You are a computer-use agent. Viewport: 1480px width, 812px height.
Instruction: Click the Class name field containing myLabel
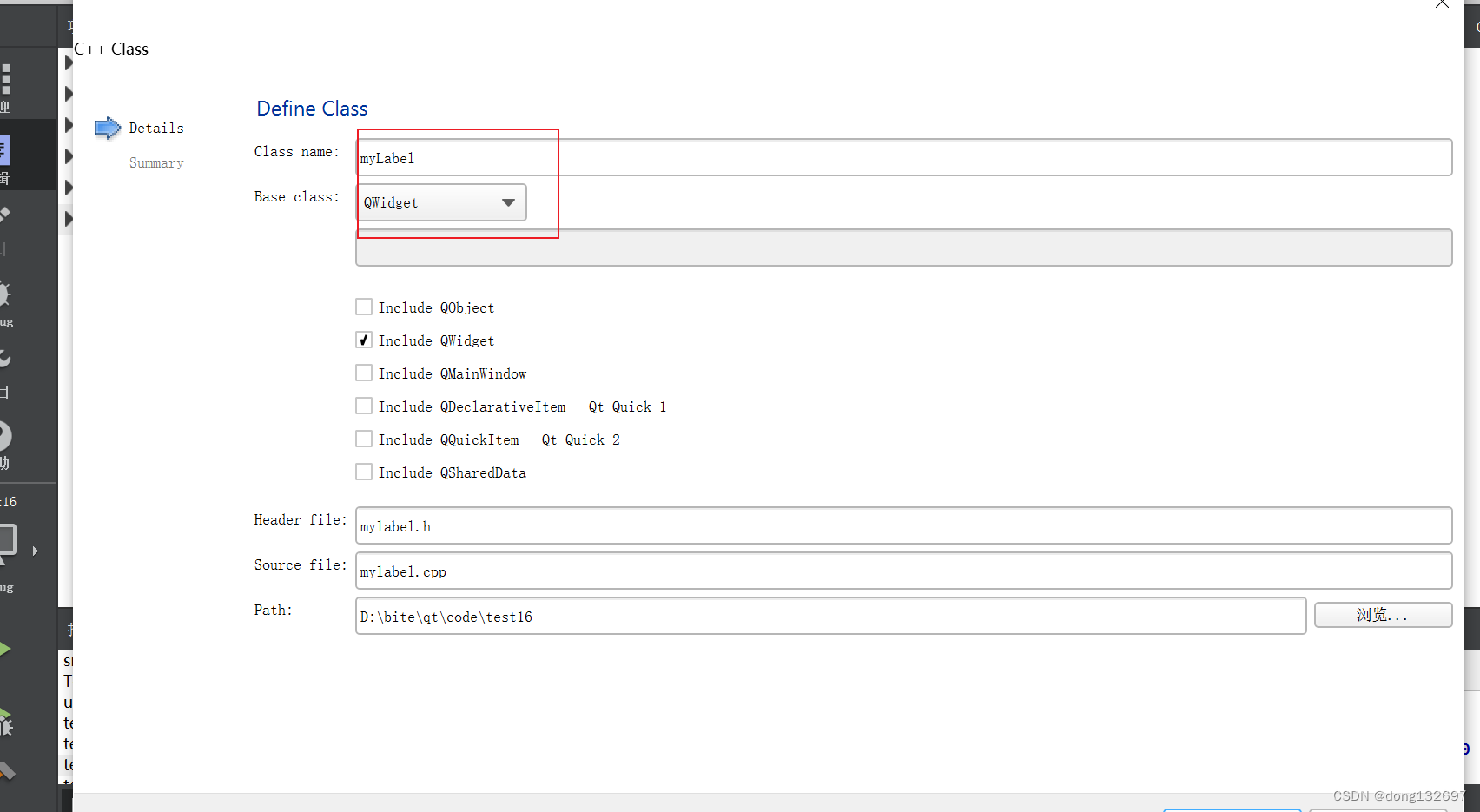pos(903,157)
